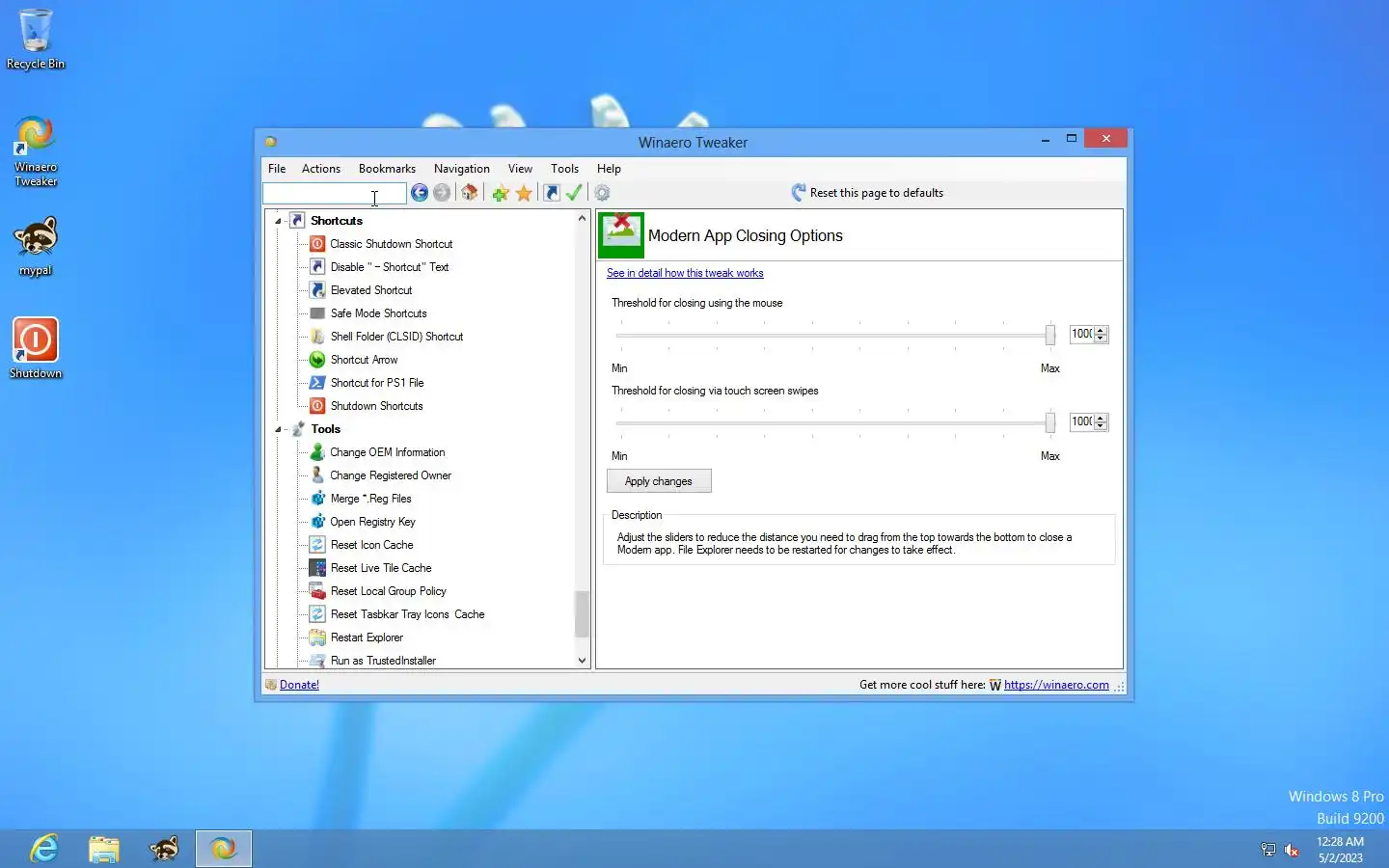Click Winaero Tweaker desktop shortcut
1389x868 pixels.
pyautogui.click(x=36, y=150)
